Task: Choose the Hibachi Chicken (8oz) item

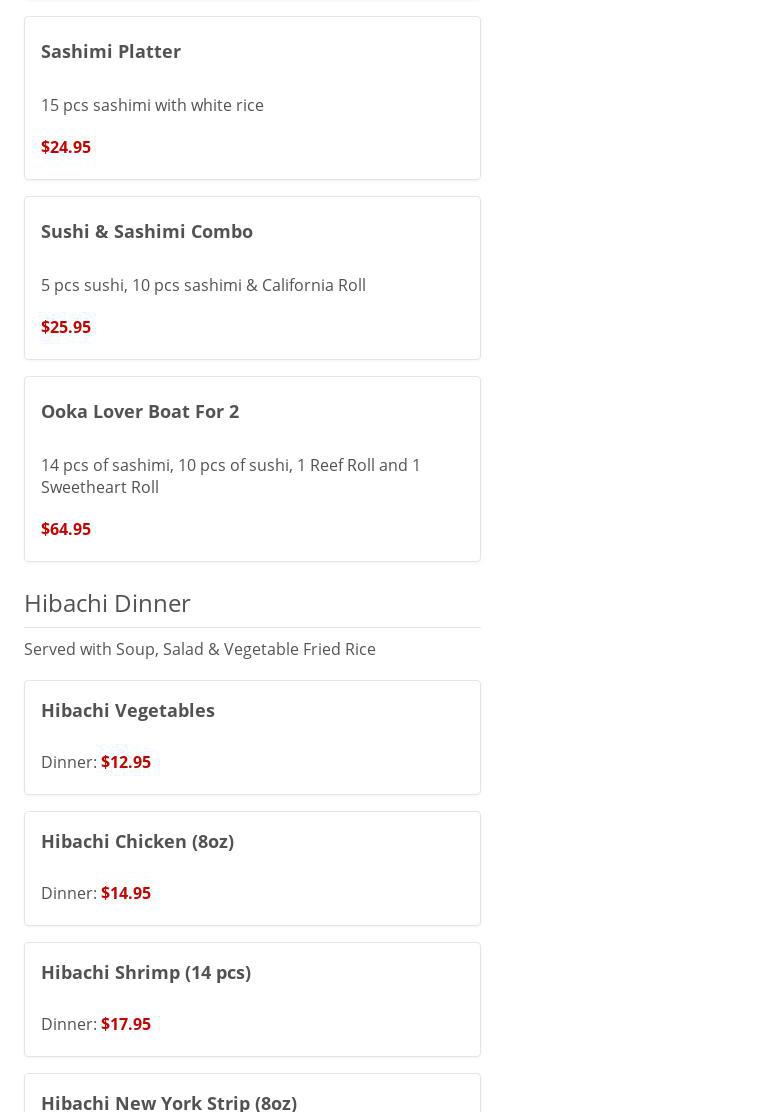Action: (137, 841)
